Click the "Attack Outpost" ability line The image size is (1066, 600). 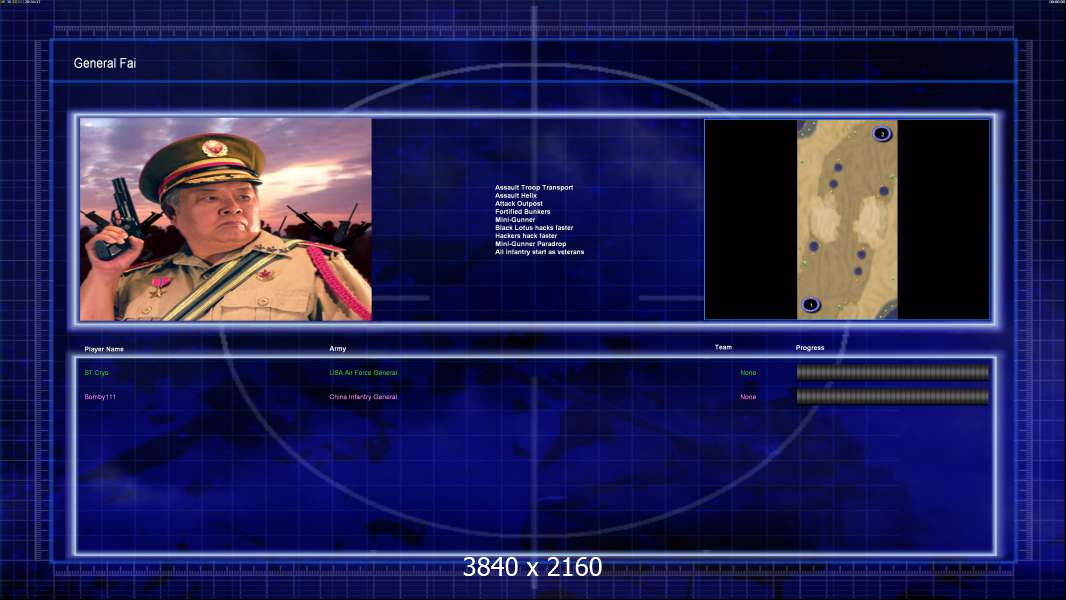pyautogui.click(x=519, y=204)
